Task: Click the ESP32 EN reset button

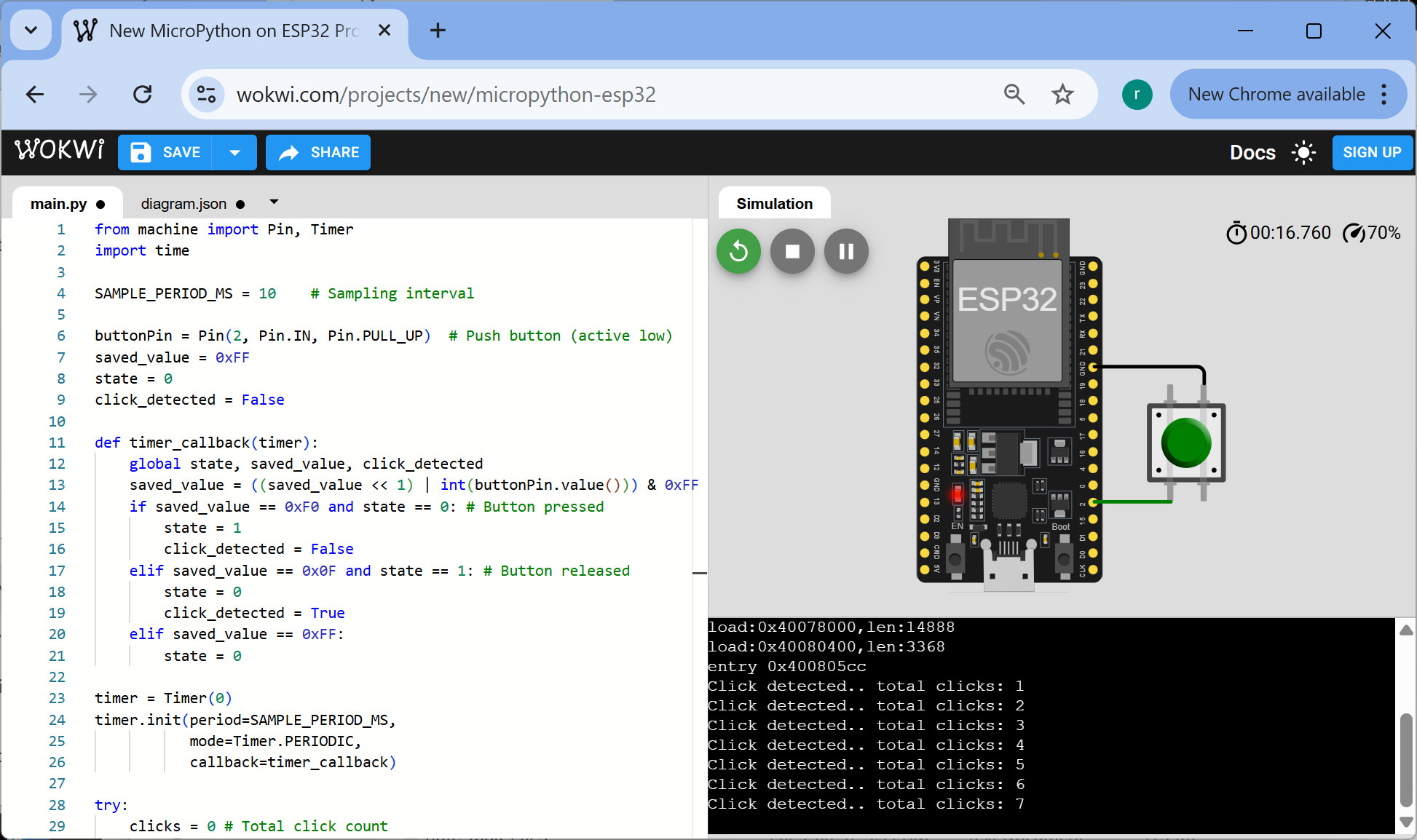Action: pyautogui.click(x=955, y=560)
